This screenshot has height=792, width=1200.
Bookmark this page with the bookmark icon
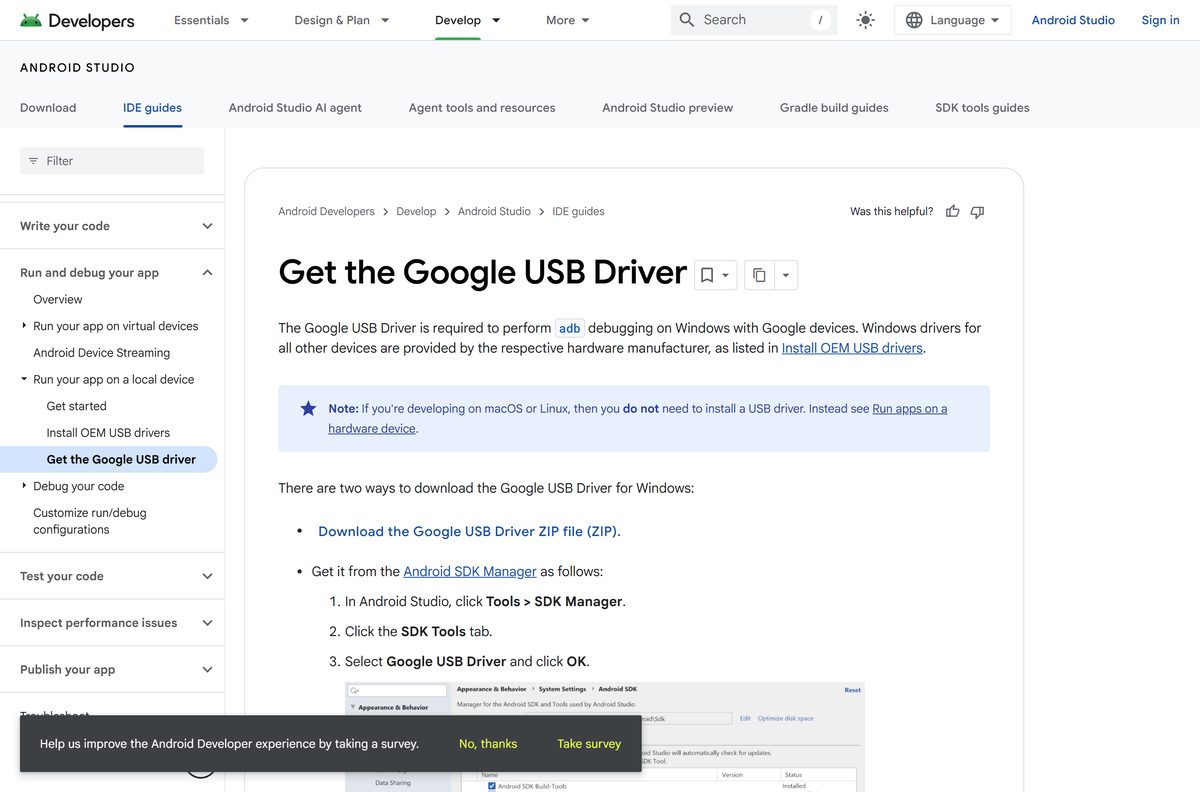pos(707,275)
